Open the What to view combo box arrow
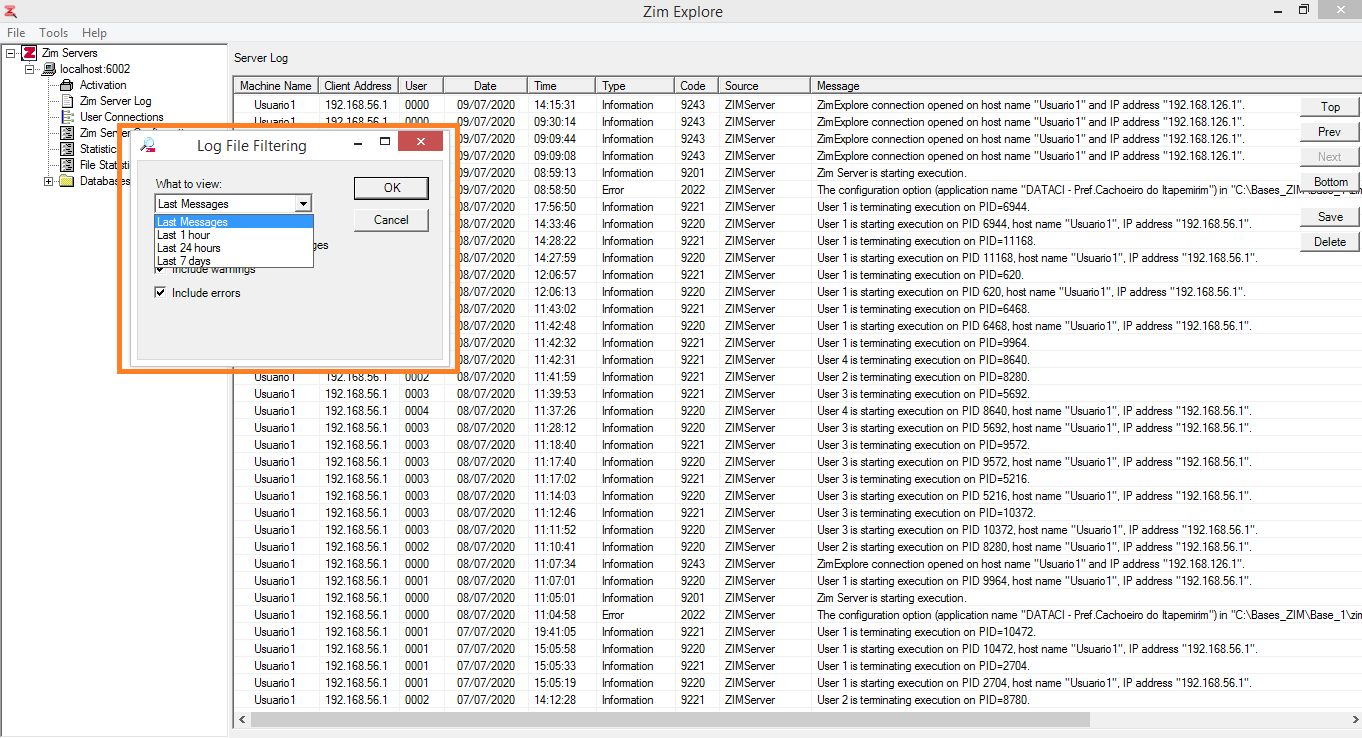Screen dimensions: 1362x738 pyautogui.click(x=303, y=204)
